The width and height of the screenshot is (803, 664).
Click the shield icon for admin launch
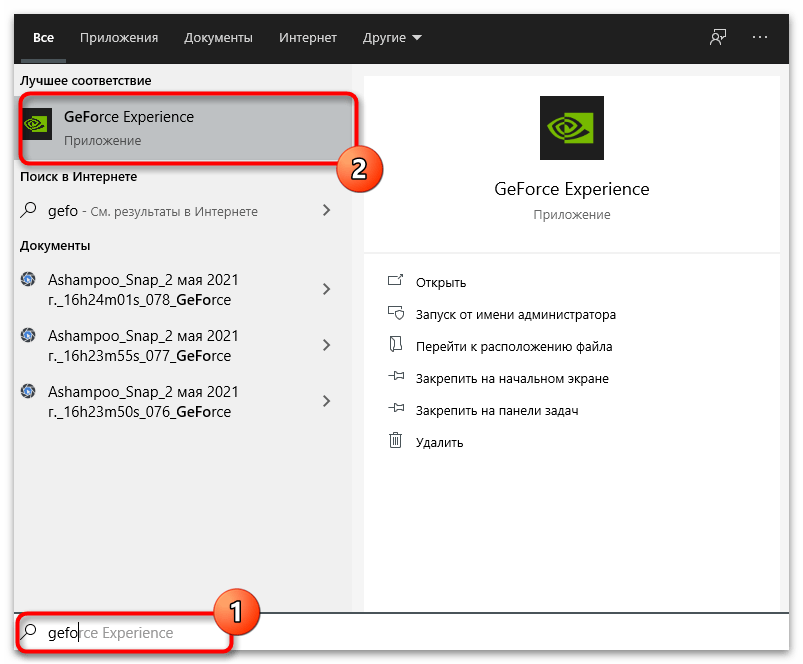click(x=396, y=314)
